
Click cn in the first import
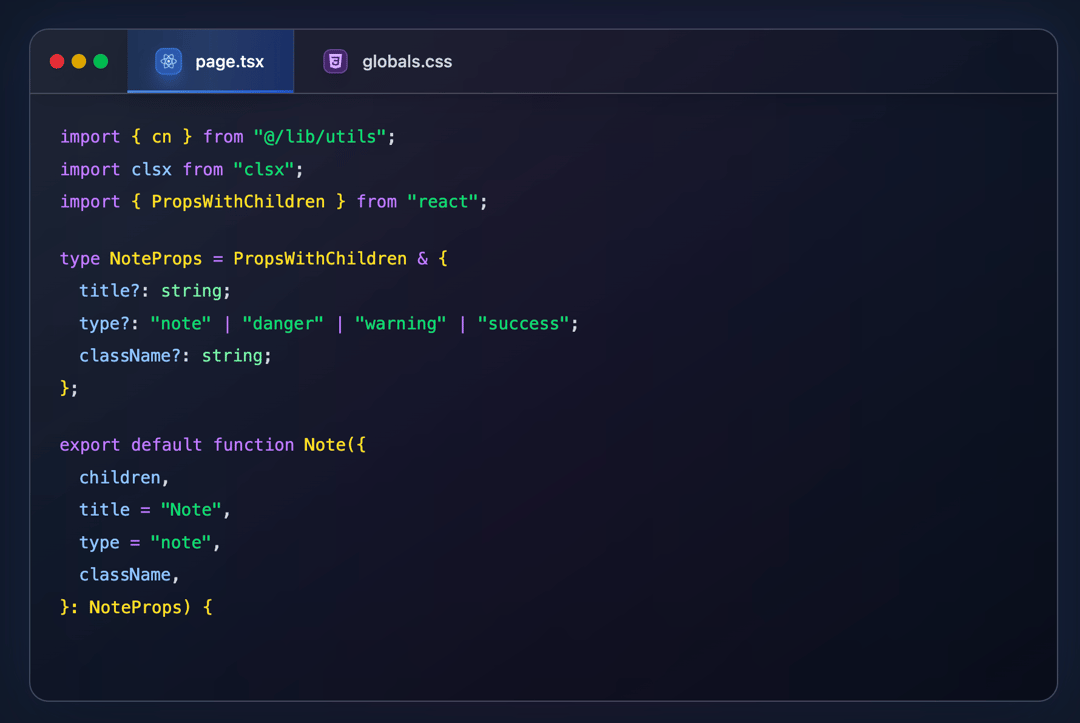pos(162,137)
